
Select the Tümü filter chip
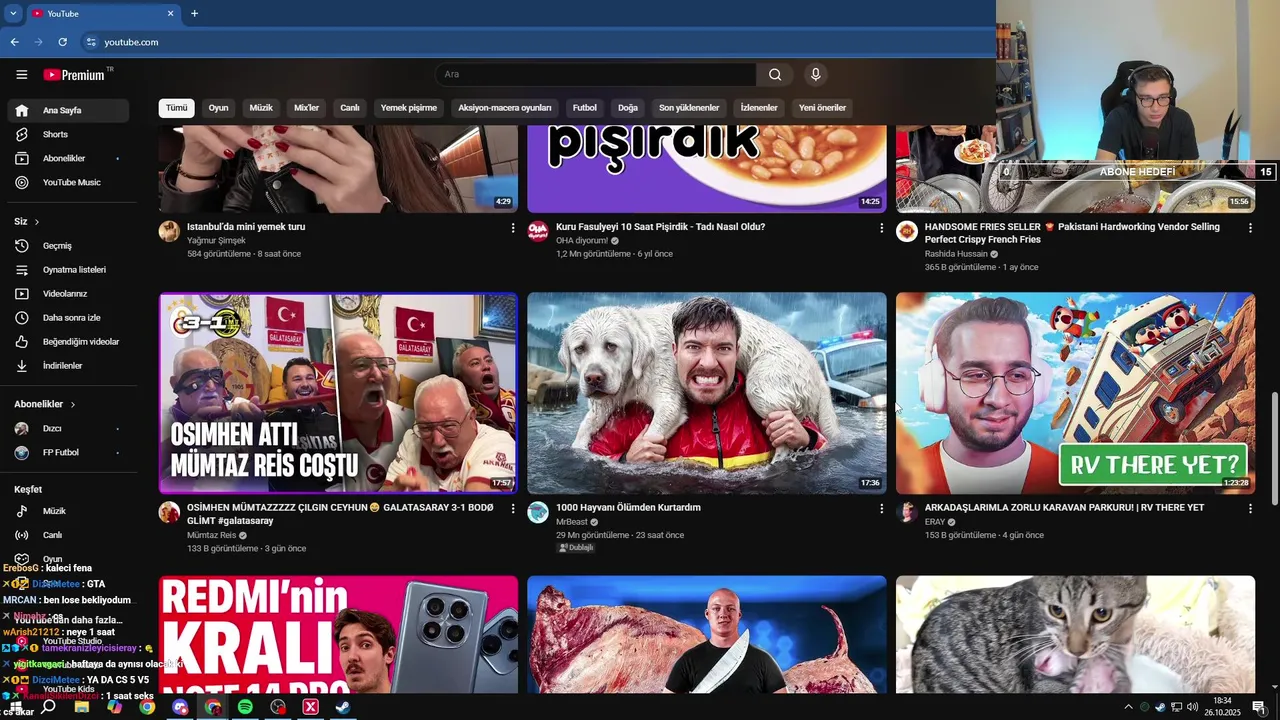(177, 108)
